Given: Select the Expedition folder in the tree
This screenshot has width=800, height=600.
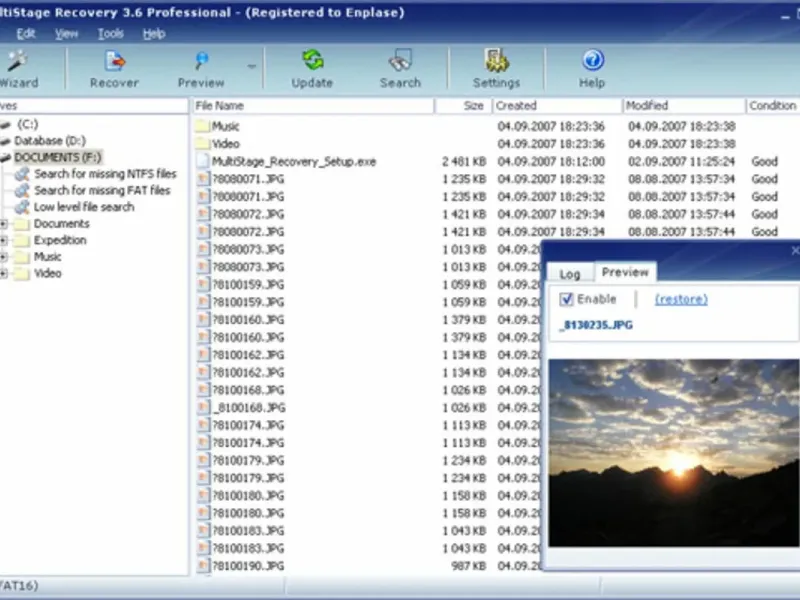Looking at the screenshot, I should 60,240.
